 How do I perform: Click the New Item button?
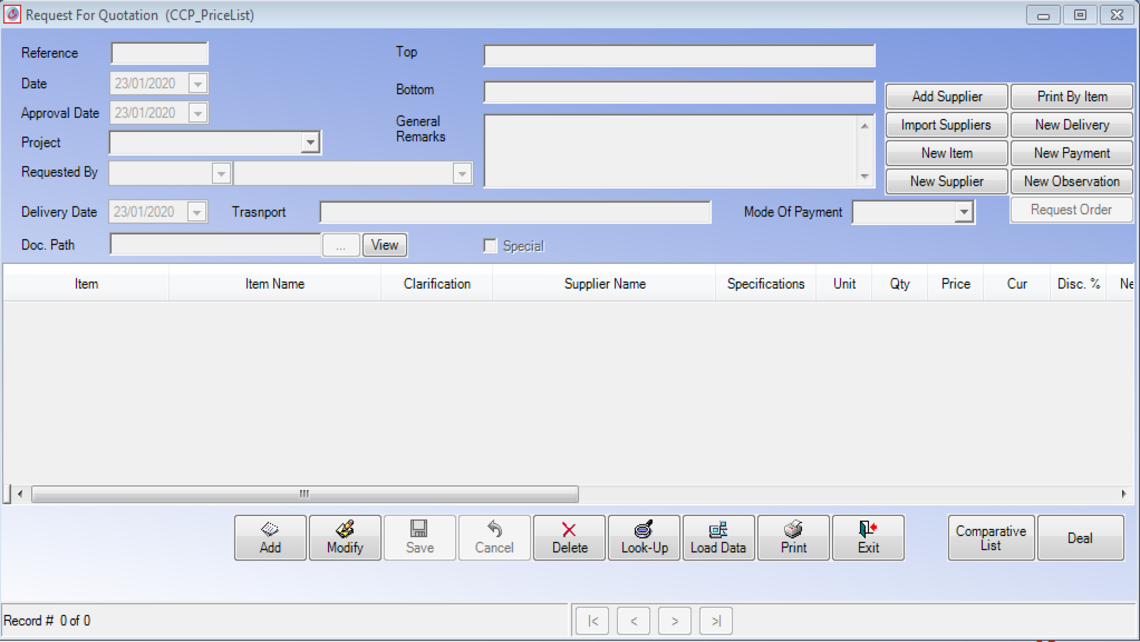click(947, 153)
